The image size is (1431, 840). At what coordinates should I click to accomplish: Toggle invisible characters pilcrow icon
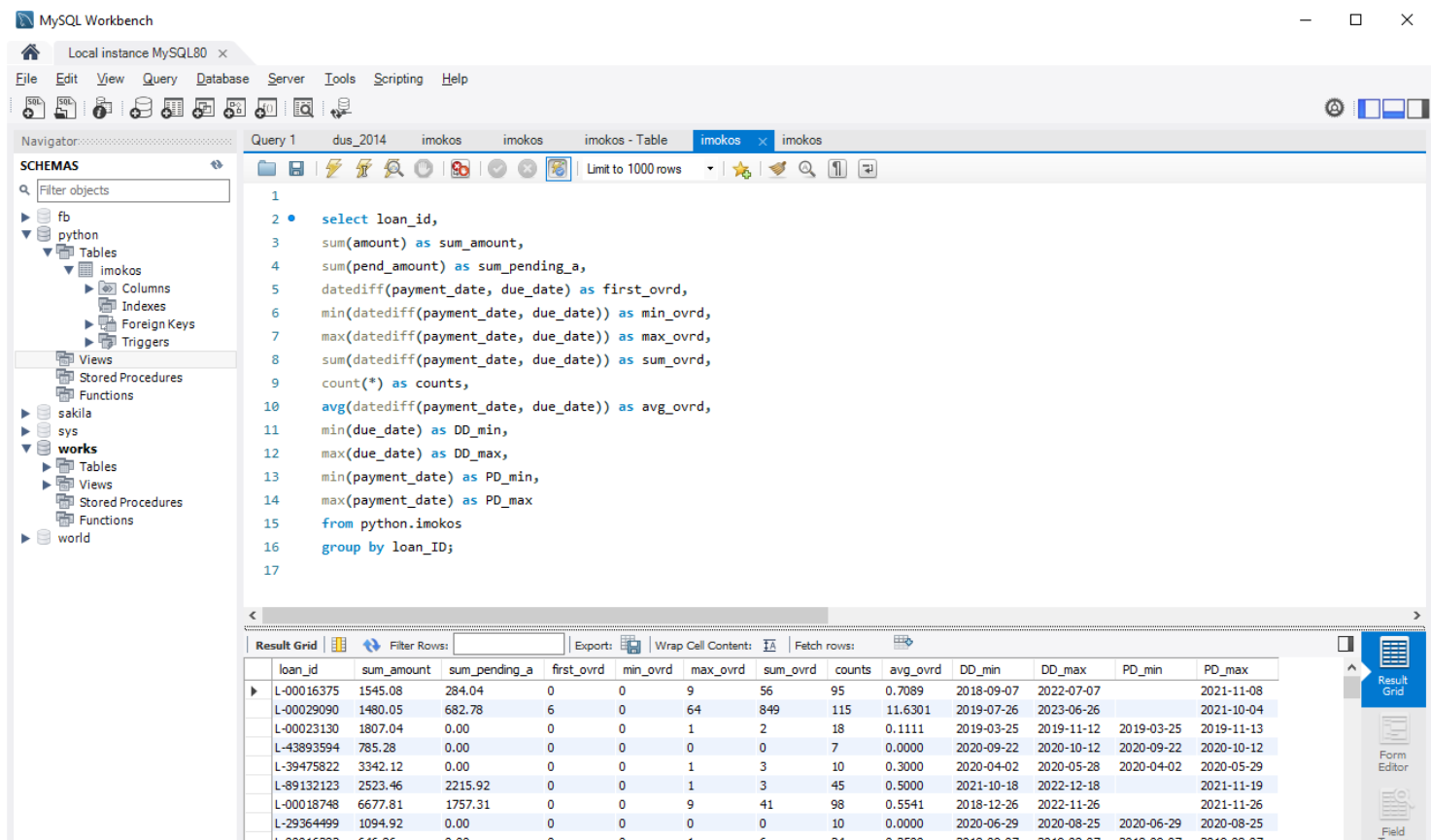point(837,169)
